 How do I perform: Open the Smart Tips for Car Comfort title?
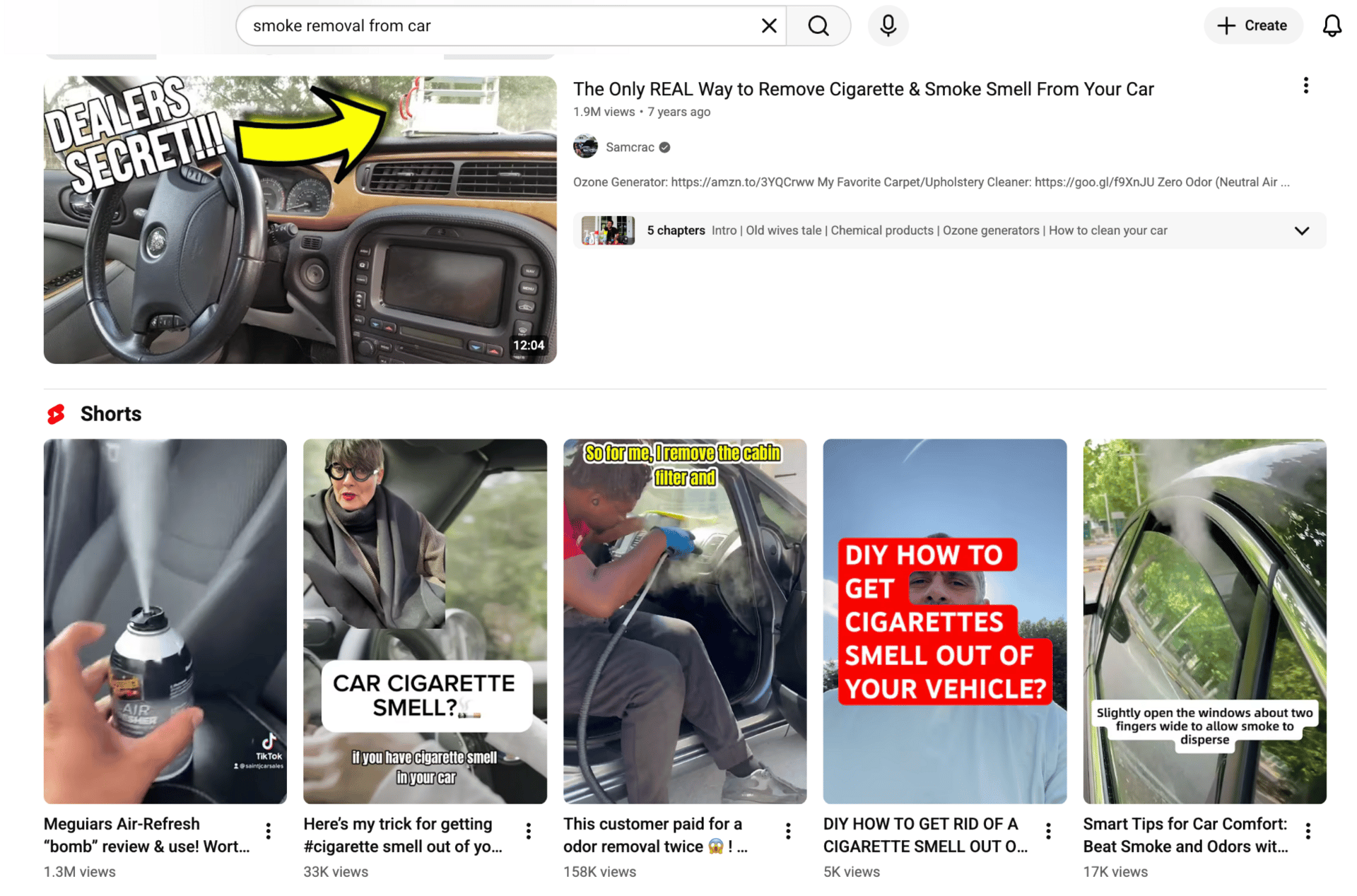[x=1185, y=835]
